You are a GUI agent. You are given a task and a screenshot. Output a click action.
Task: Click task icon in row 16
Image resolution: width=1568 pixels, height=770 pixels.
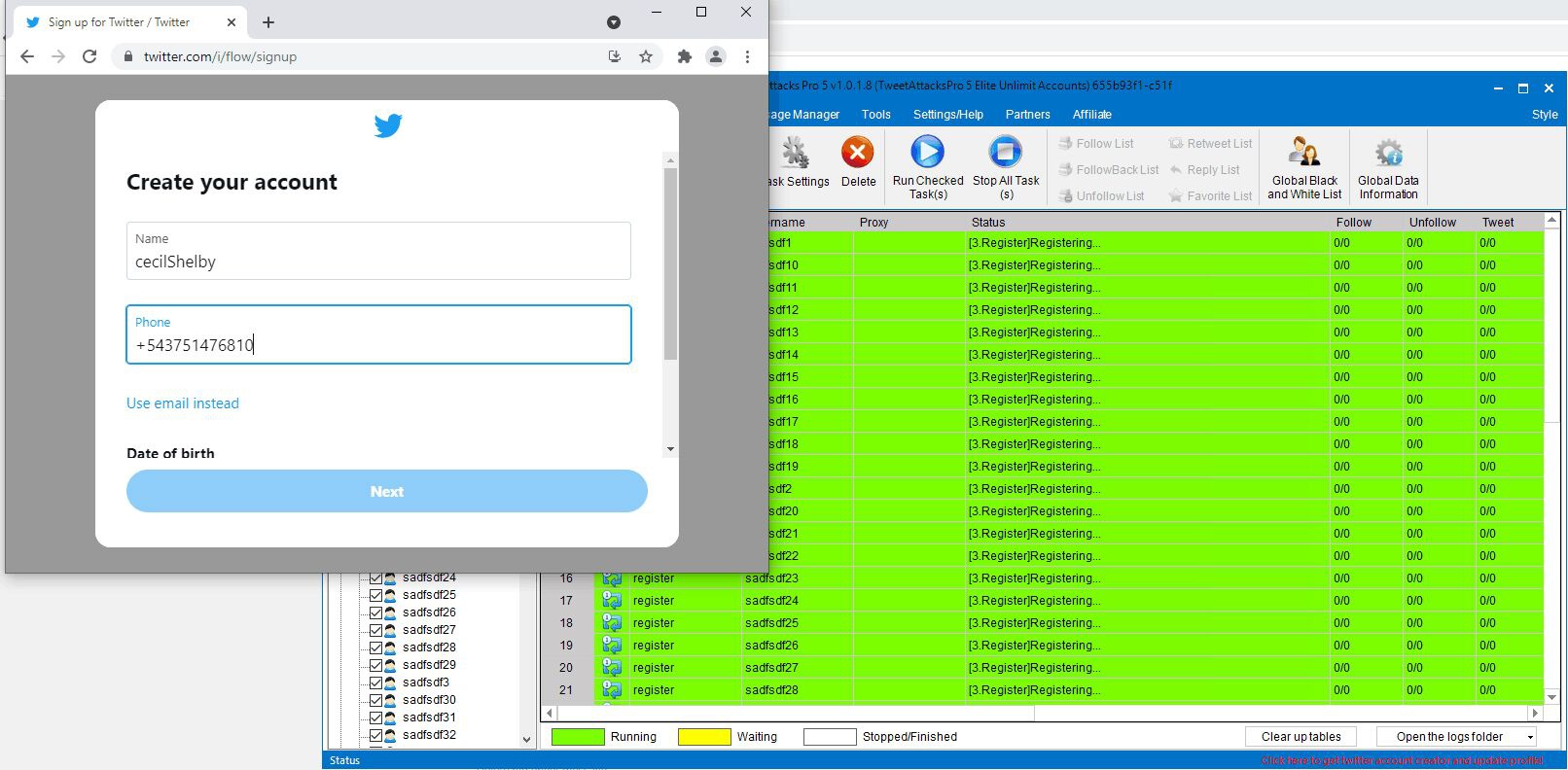pos(612,578)
